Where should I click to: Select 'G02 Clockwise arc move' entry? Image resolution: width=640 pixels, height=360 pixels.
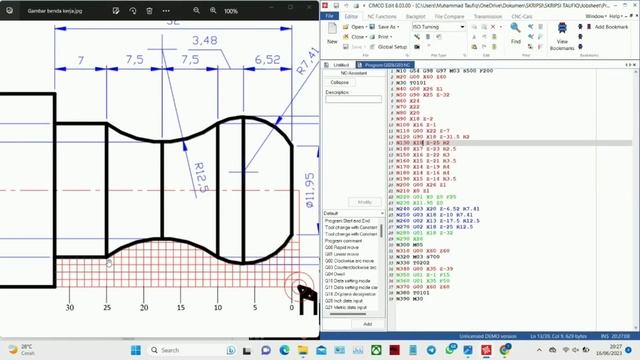(349, 261)
